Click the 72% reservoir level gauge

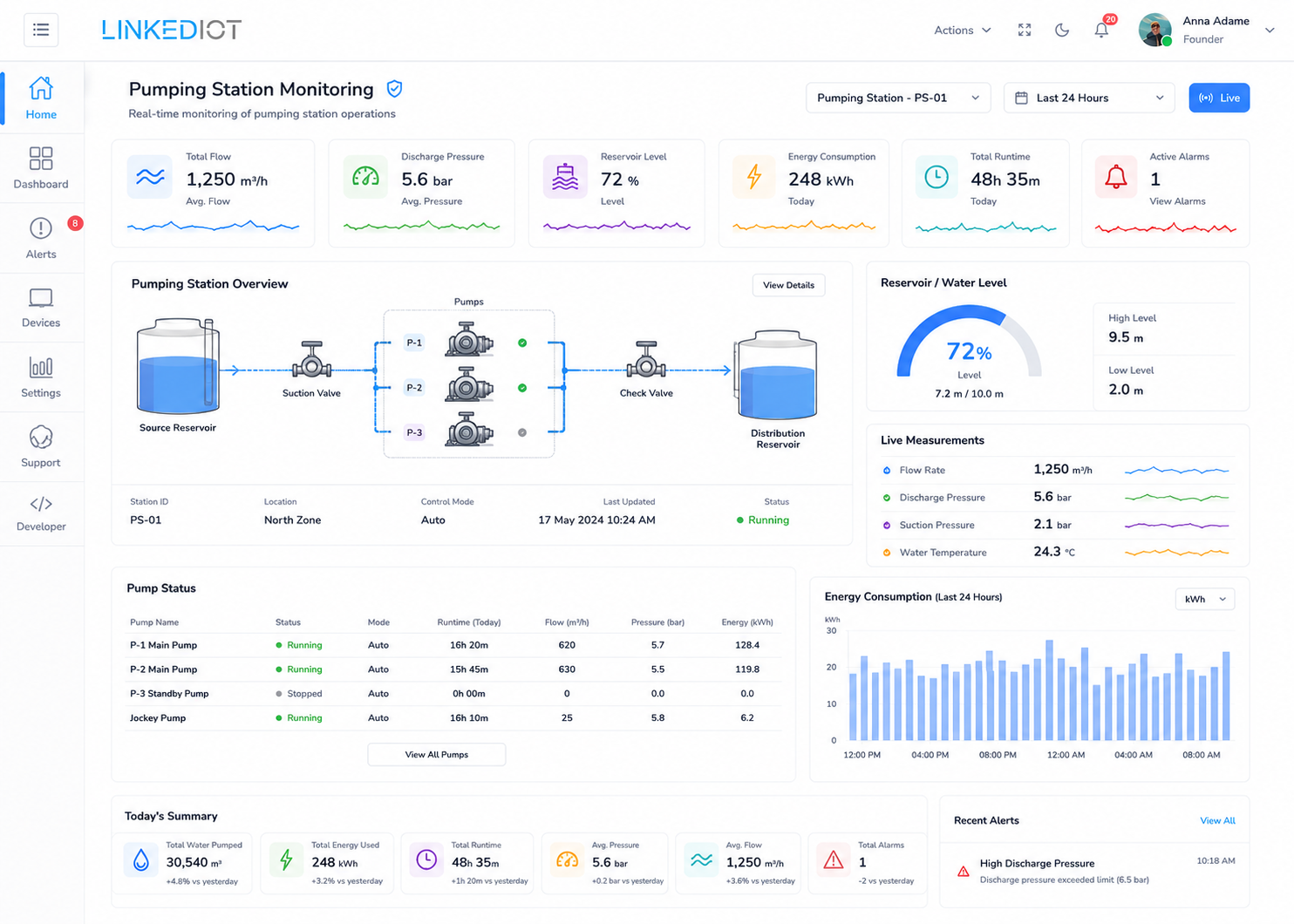[x=969, y=344]
